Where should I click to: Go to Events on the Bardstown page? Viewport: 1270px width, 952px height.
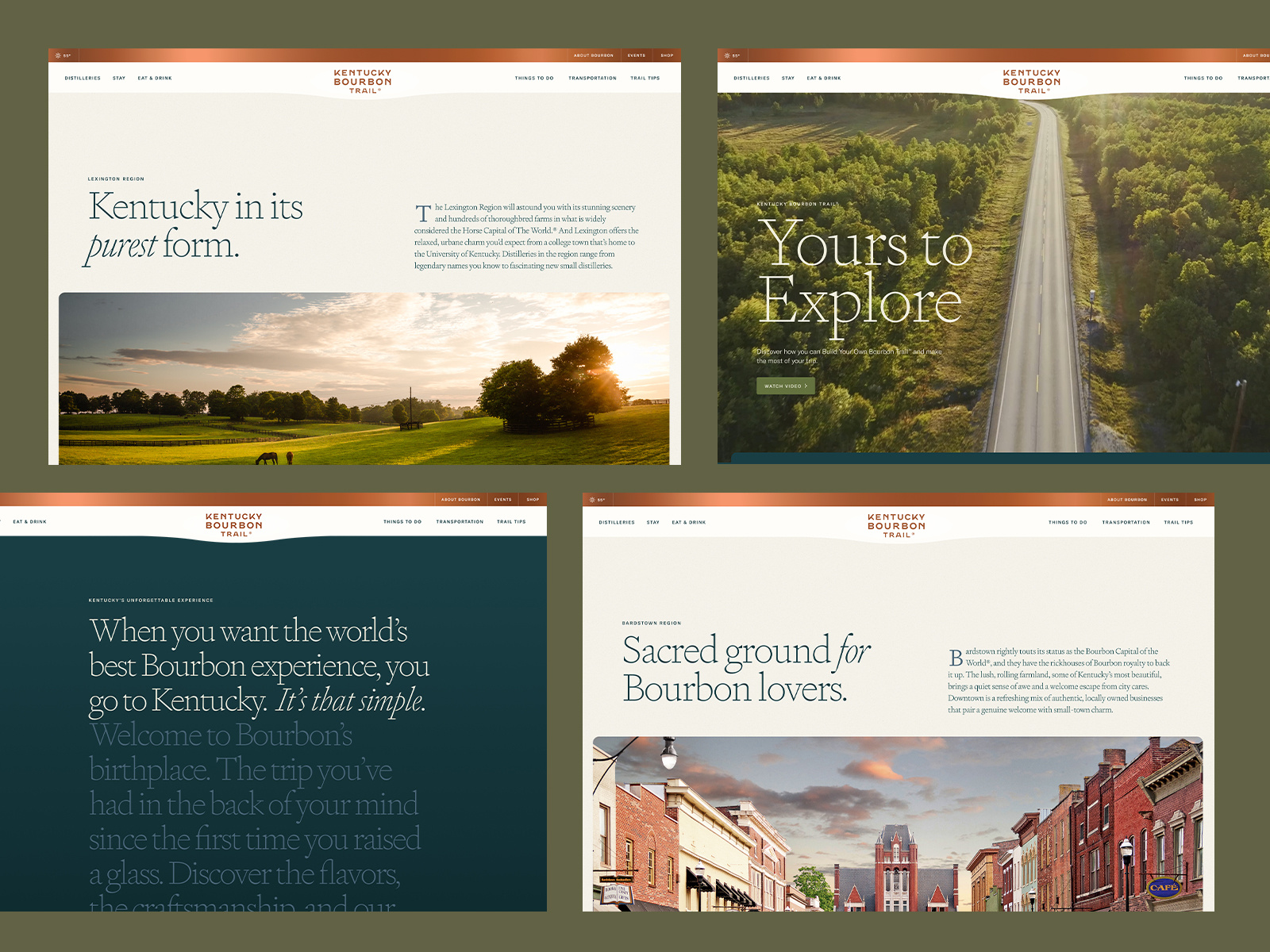click(1170, 500)
